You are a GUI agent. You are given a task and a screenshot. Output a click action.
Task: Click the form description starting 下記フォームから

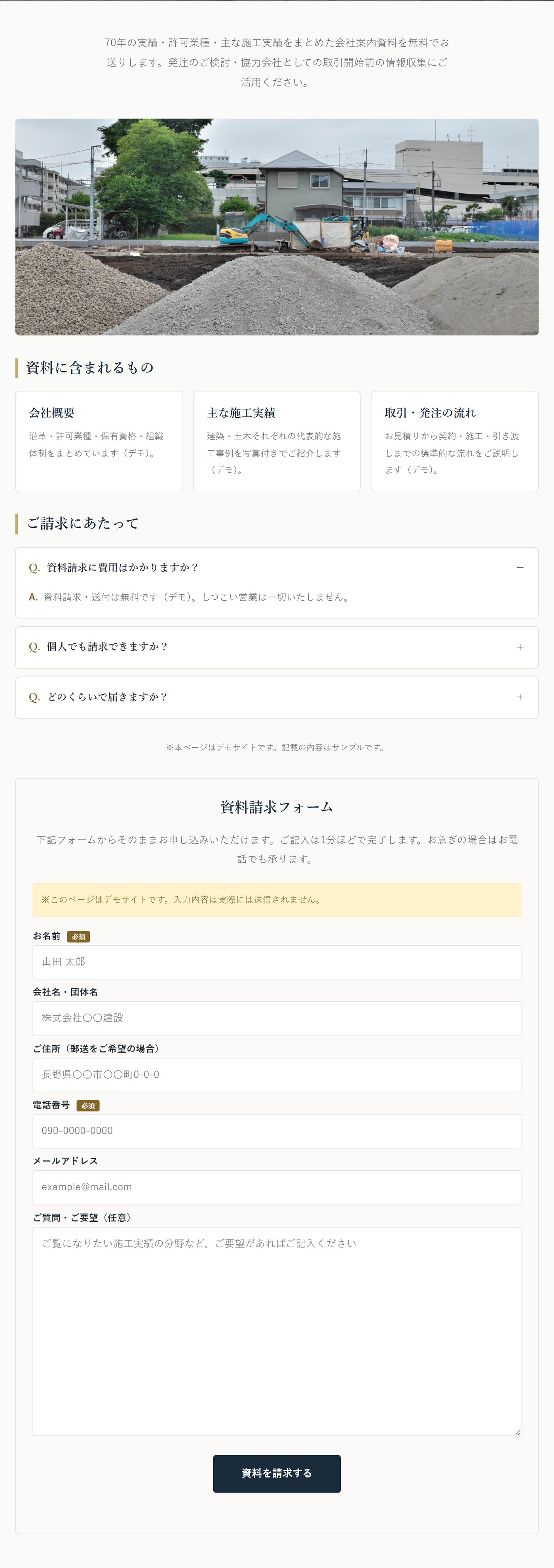tap(277, 849)
